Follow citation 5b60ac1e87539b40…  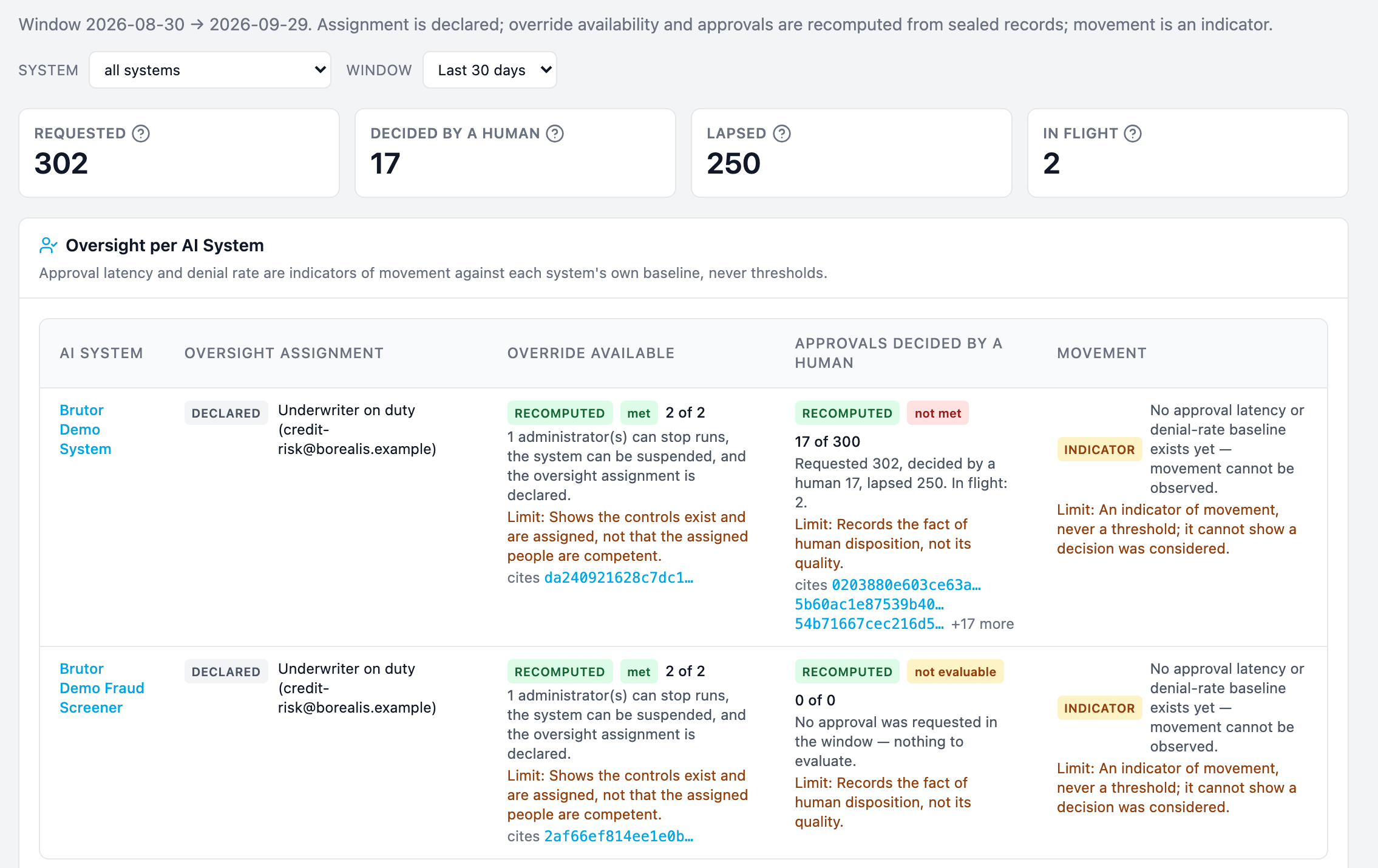[x=869, y=605]
